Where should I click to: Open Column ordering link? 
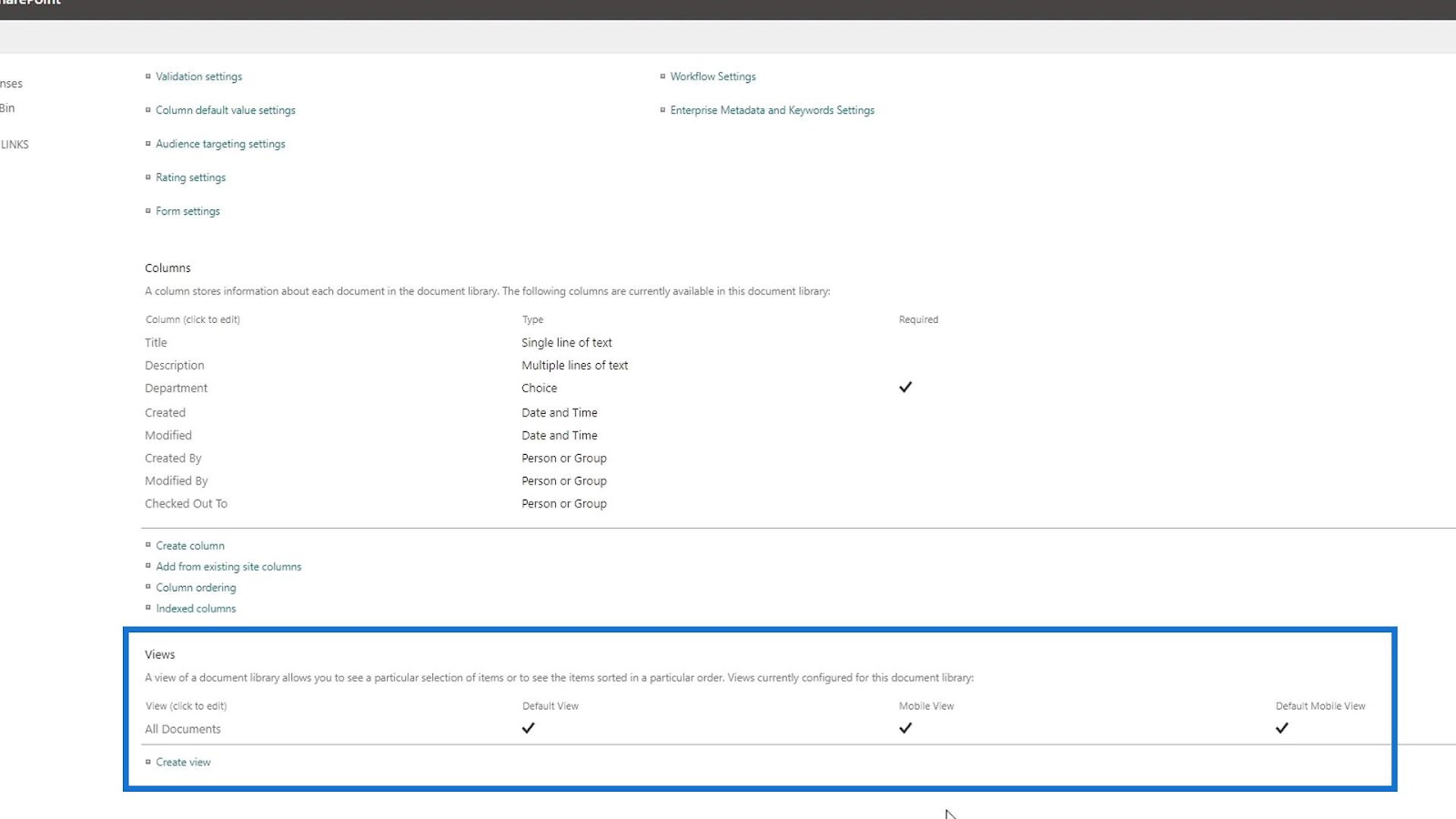coord(196,588)
